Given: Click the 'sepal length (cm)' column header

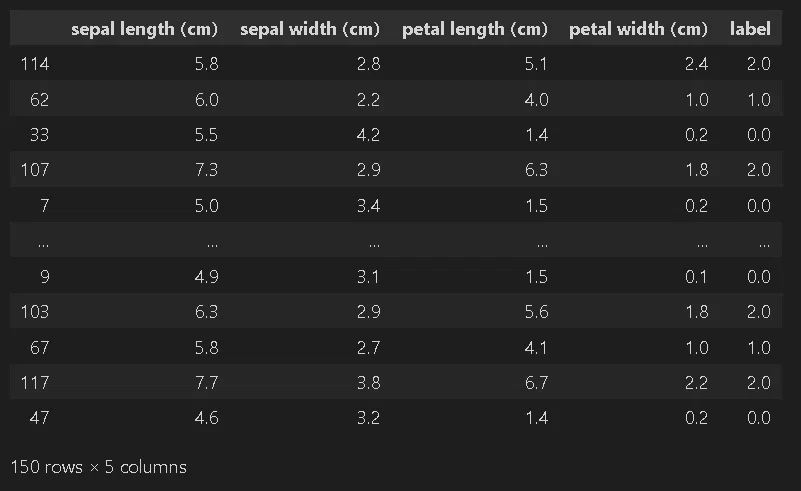Looking at the screenshot, I should point(144,29).
